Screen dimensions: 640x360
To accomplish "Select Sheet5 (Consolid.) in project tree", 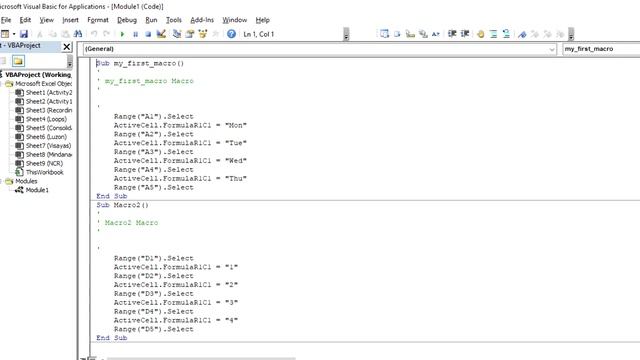I will click(44, 128).
